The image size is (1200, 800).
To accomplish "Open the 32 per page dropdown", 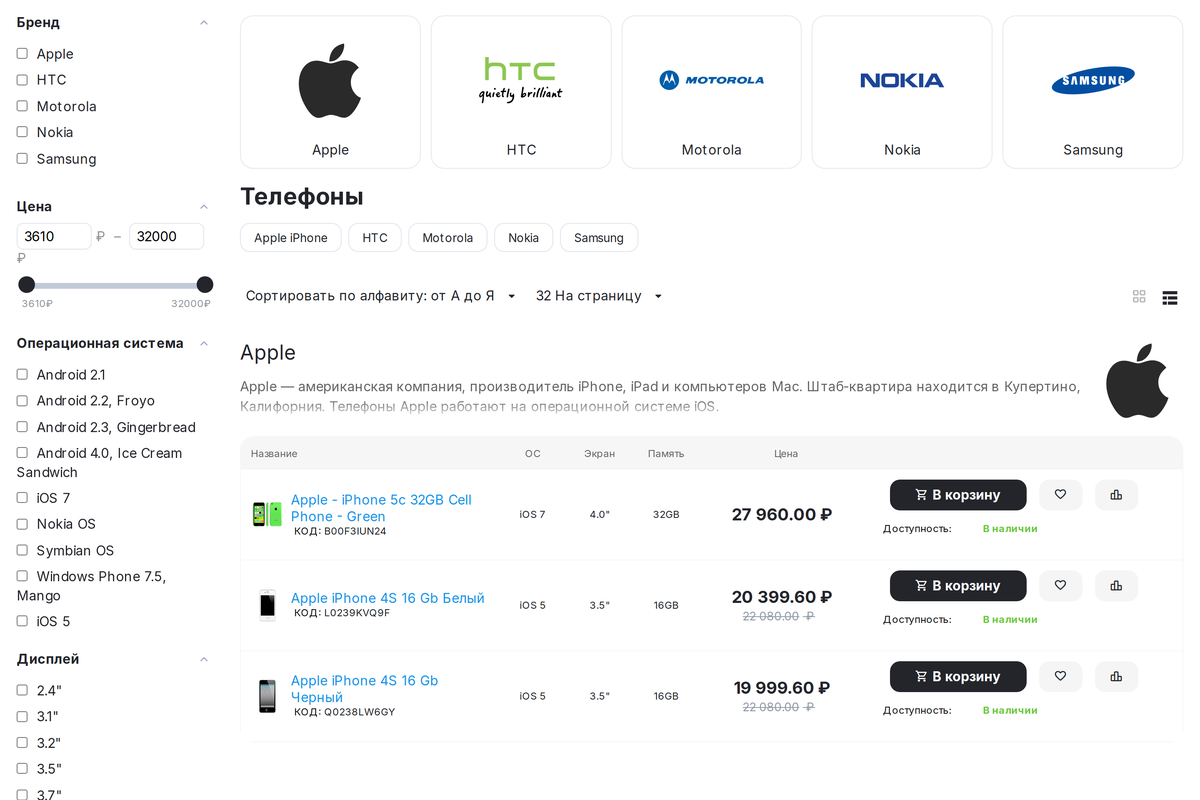I will point(599,296).
